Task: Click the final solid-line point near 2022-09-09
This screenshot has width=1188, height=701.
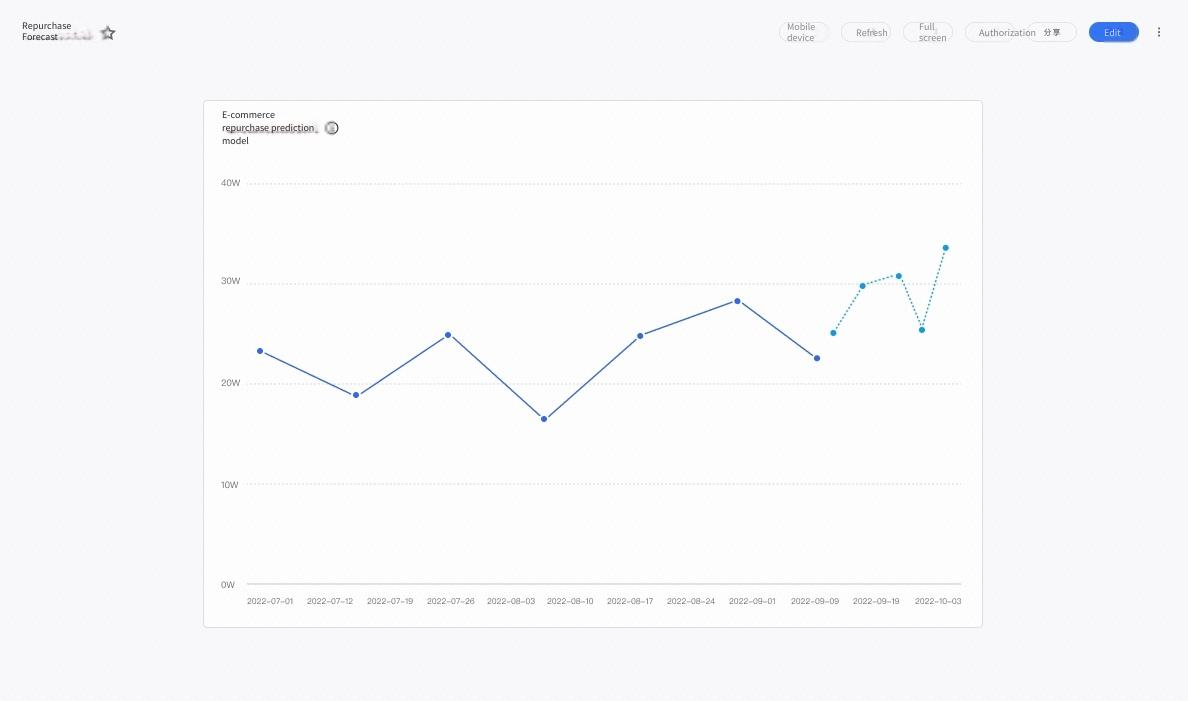Action: click(x=817, y=358)
